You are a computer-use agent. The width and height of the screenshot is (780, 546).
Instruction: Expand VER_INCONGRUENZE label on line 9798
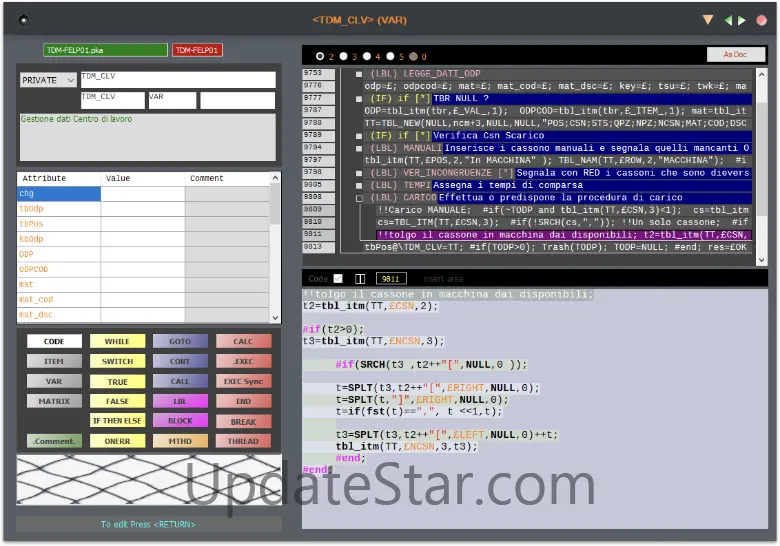pyautogui.click(x=359, y=173)
